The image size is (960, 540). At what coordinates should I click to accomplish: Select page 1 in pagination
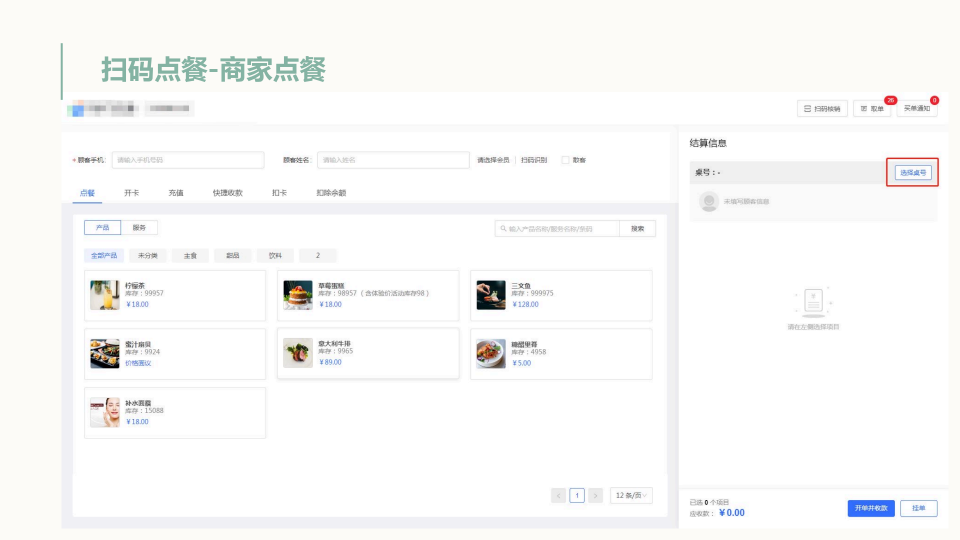pos(577,495)
